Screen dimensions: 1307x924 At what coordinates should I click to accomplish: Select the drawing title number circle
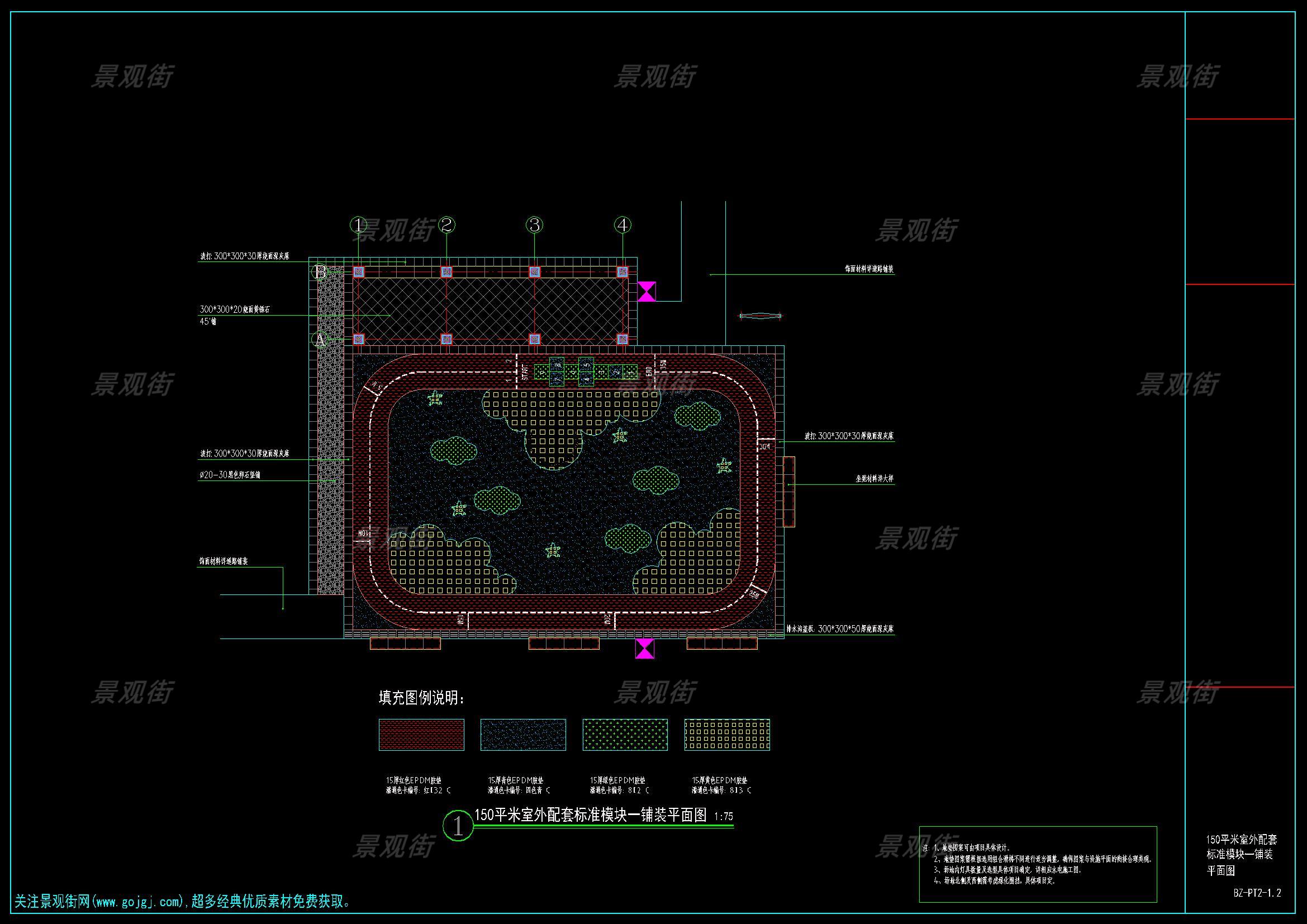458,826
